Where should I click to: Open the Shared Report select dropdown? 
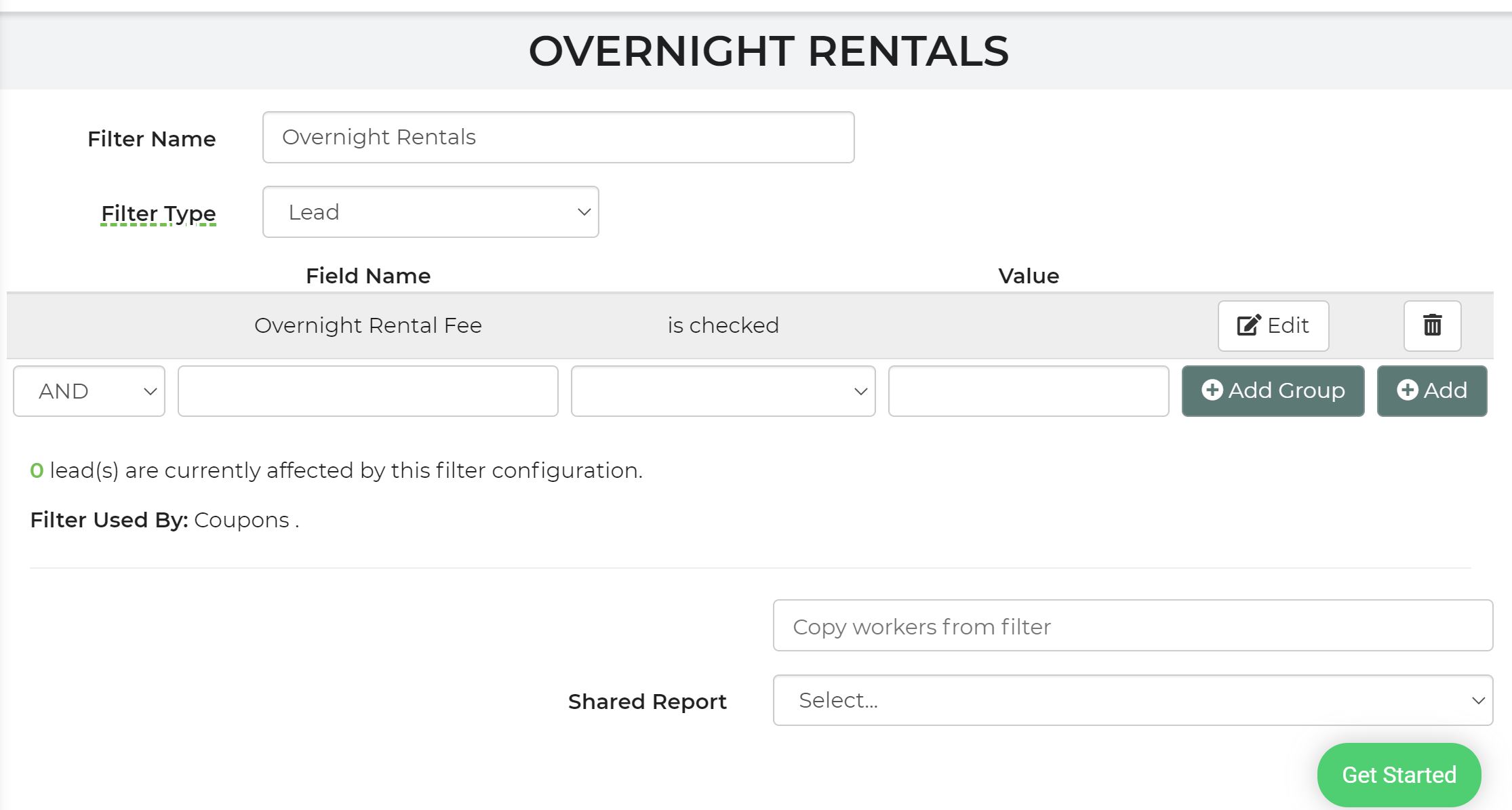point(1132,700)
